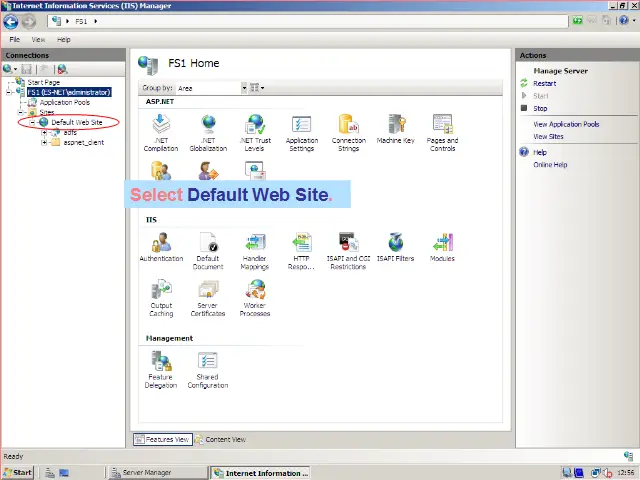Viewport: 640px width, 480px height.
Task: Open the Default Document feature
Action: click(208, 251)
